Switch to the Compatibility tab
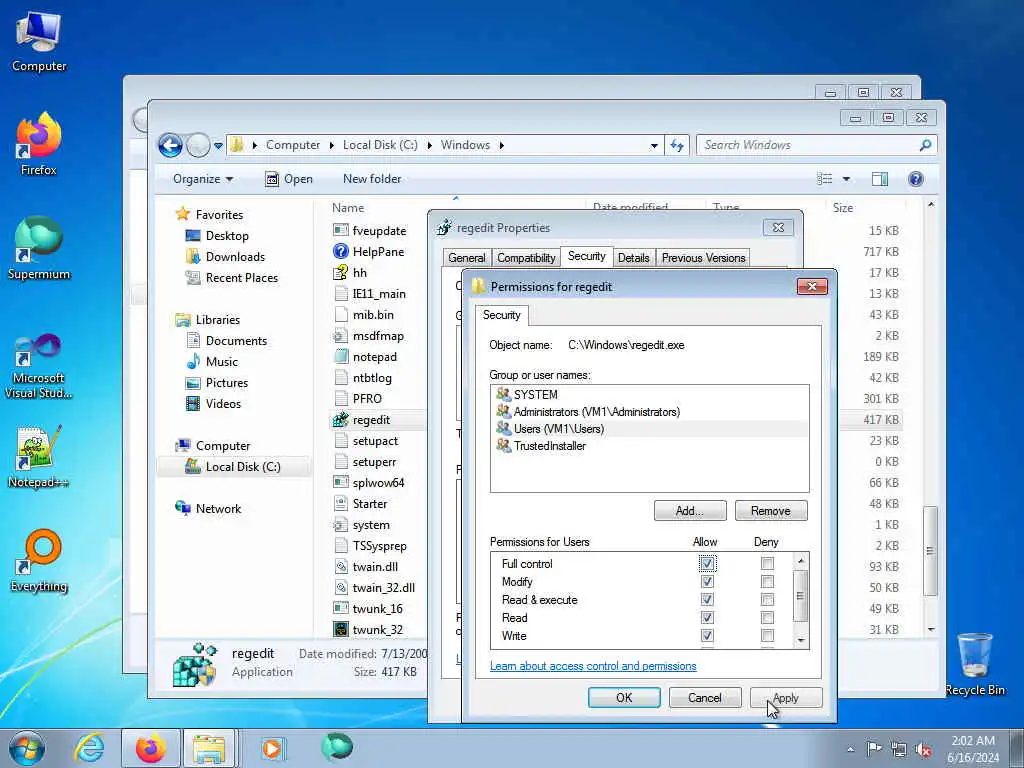The width and height of the screenshot is (1024, 768). (526, 258)
